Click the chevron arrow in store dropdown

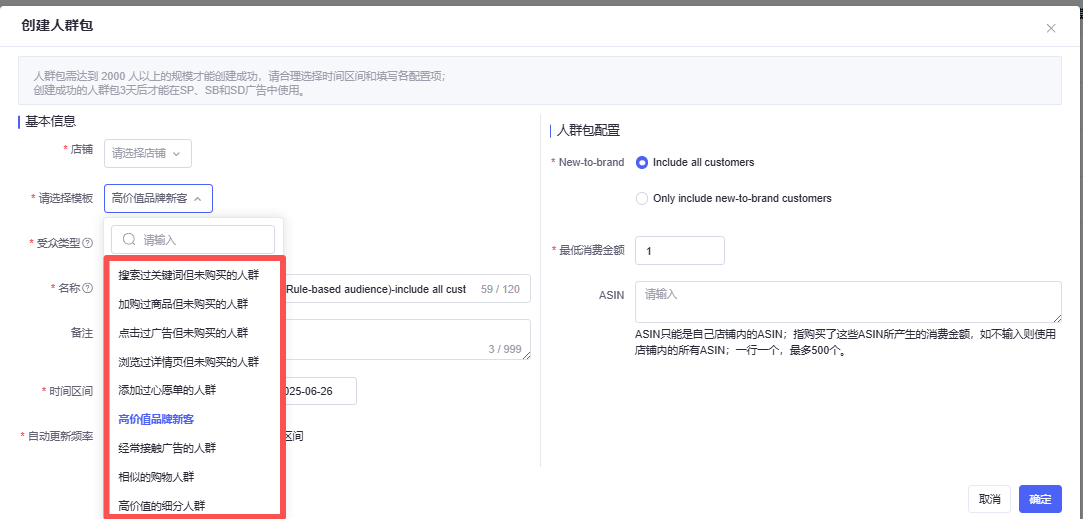point(177,153)
